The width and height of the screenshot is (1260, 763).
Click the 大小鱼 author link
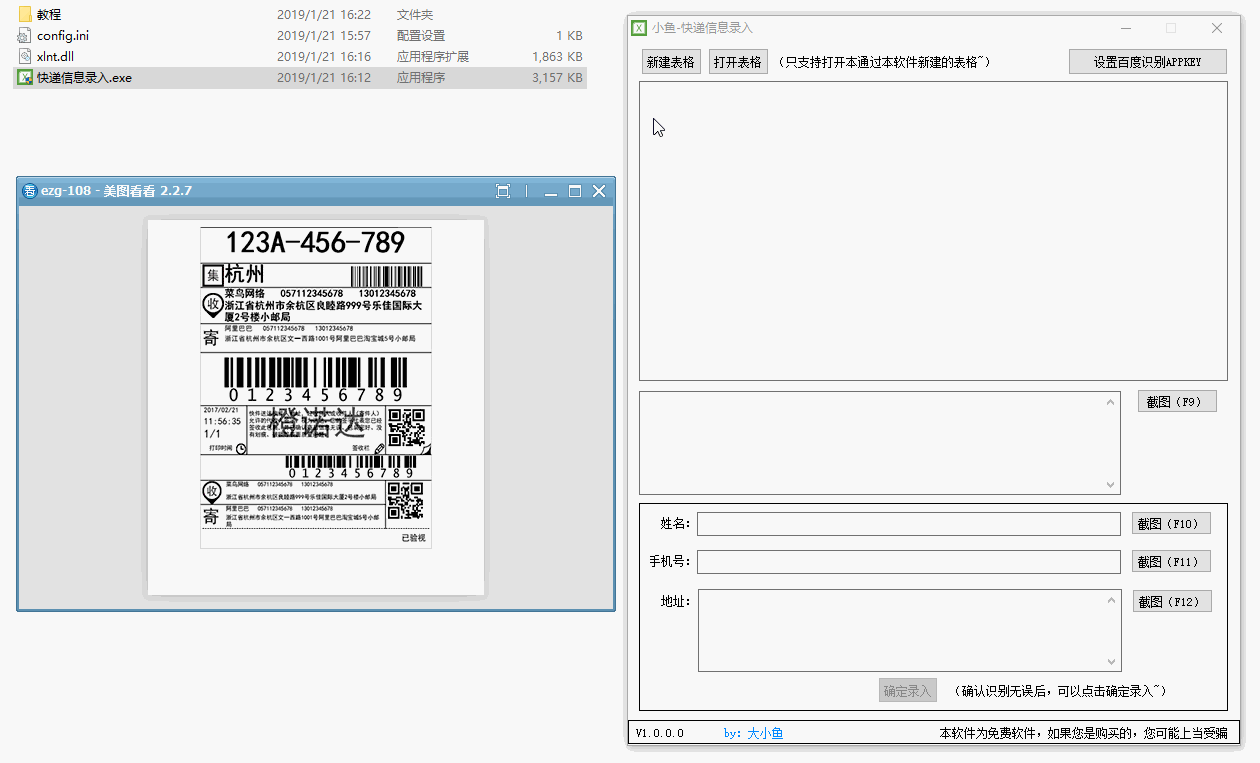click(x=764, y=733)
